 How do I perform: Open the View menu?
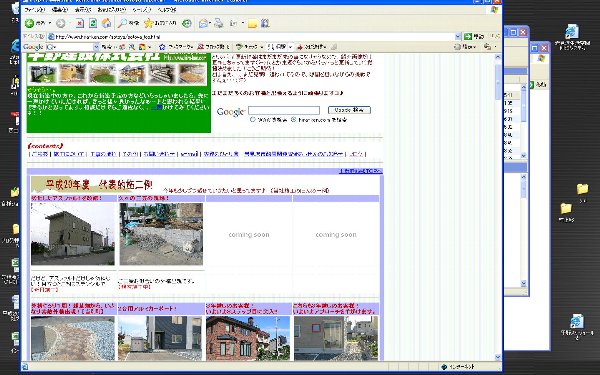point(83,10)
